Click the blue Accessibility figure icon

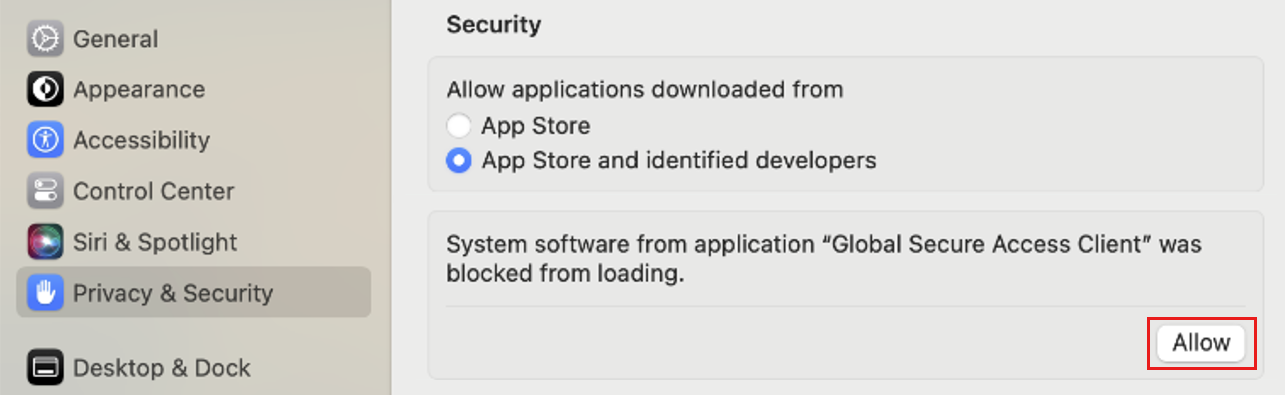[x=45, y=140]
